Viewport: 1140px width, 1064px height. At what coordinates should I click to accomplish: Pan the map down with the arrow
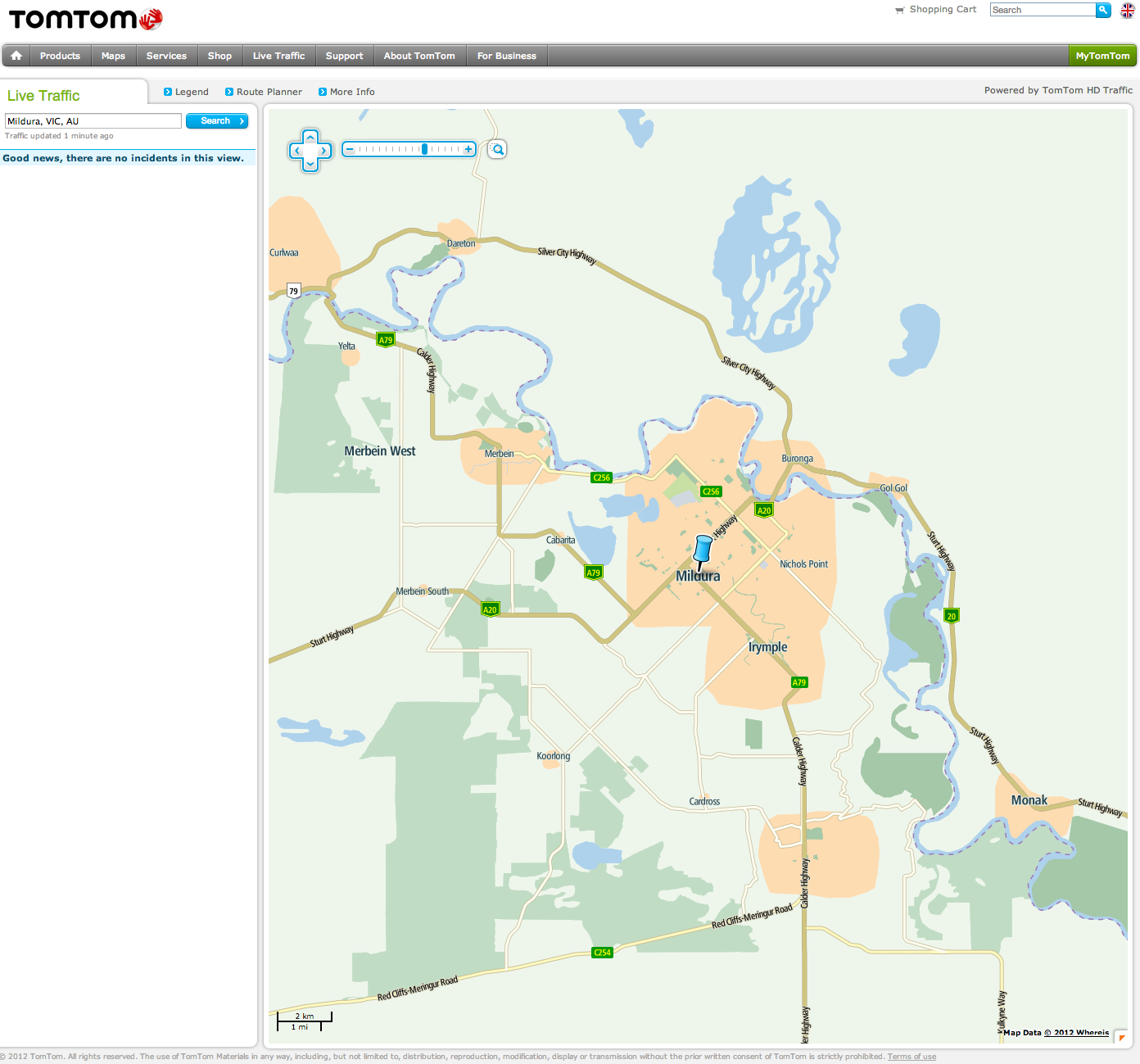point(310,165)
